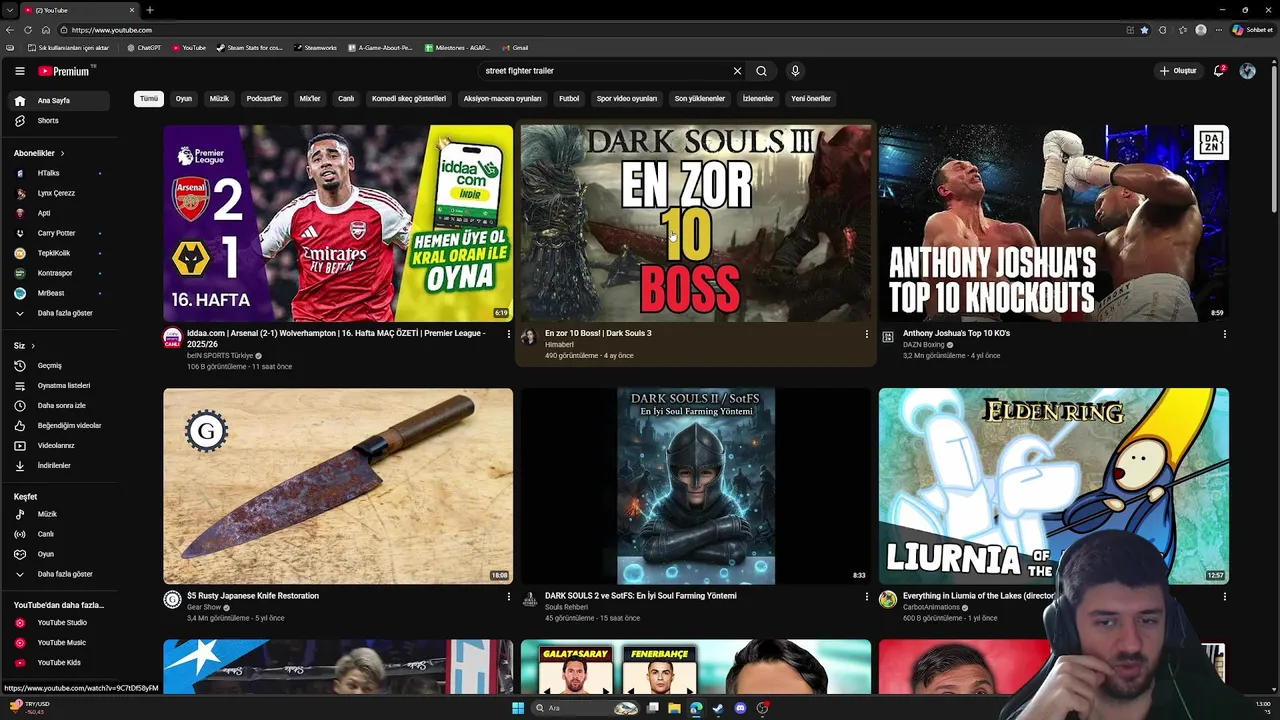Open options menu for Anthony Joshua's Top 10 KO's
This screenshot has height=720, width=1280.
(x=1224, y=334)
